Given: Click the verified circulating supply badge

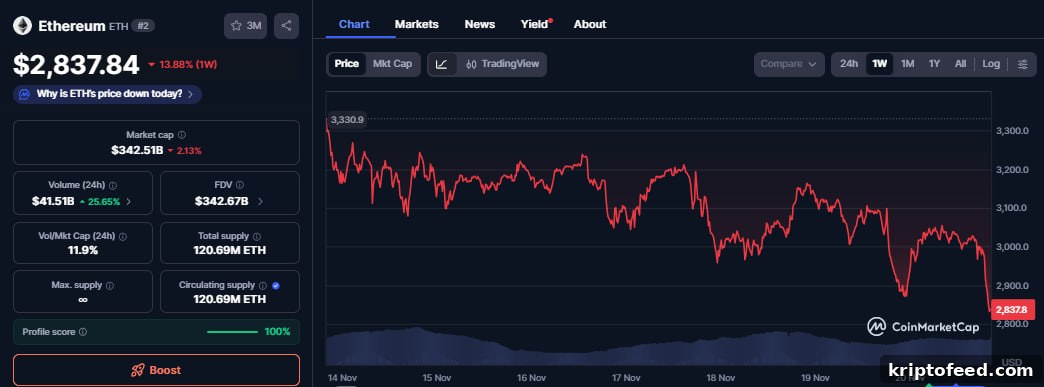Looking at the screenshot, I should (x=276, y=285).
